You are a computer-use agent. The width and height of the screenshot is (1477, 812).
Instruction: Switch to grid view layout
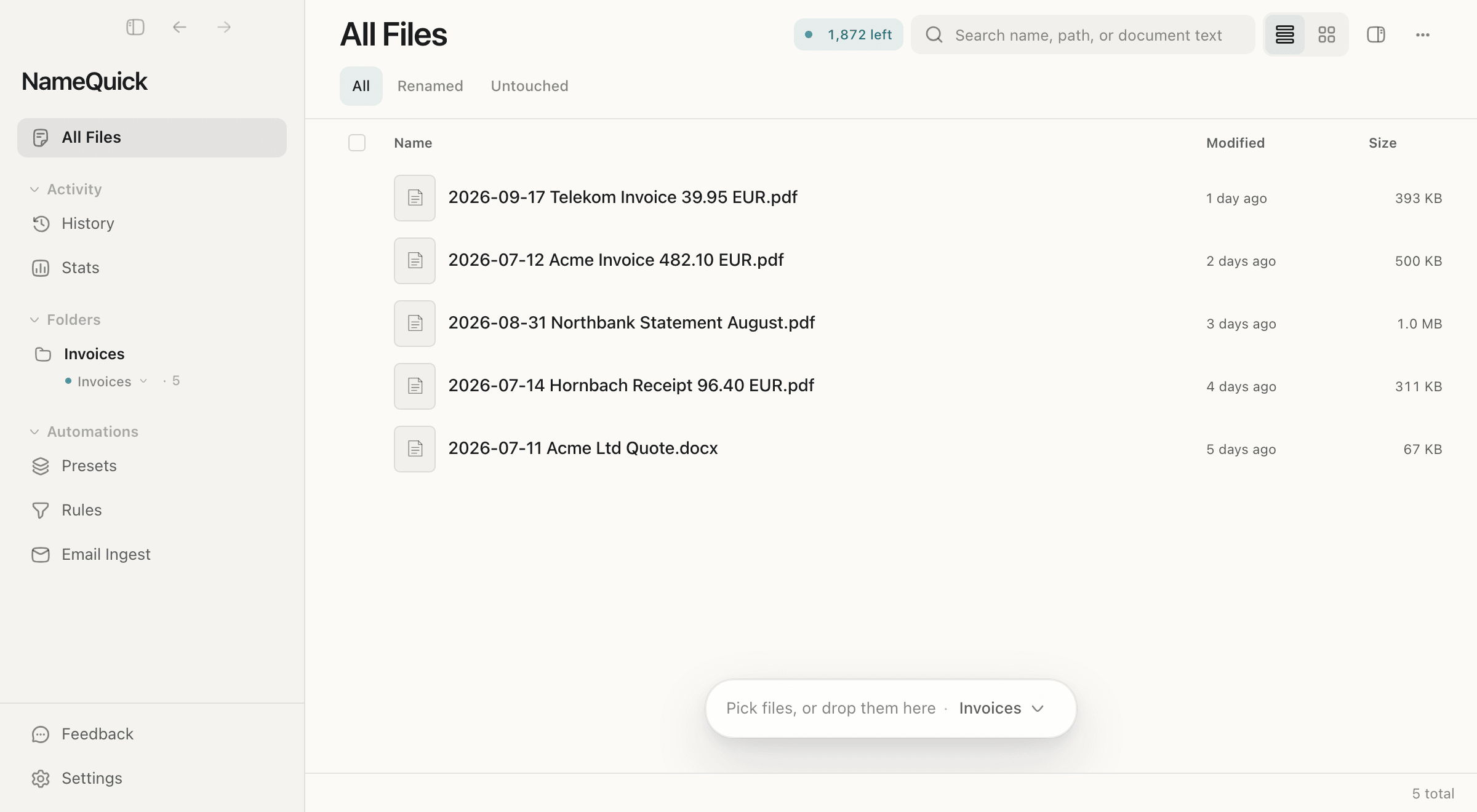[x=1327, y=34]
